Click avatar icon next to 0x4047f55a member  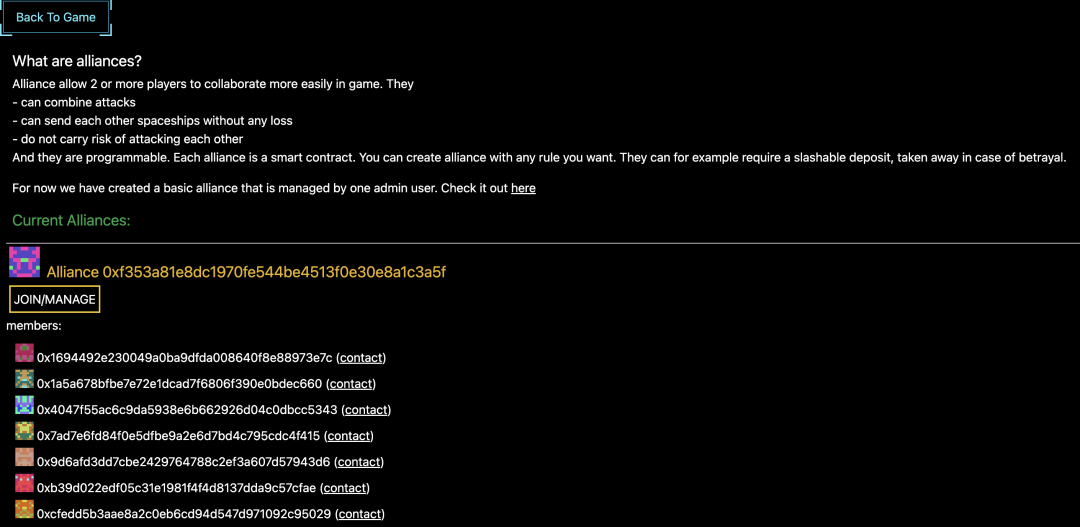point(25,406)
